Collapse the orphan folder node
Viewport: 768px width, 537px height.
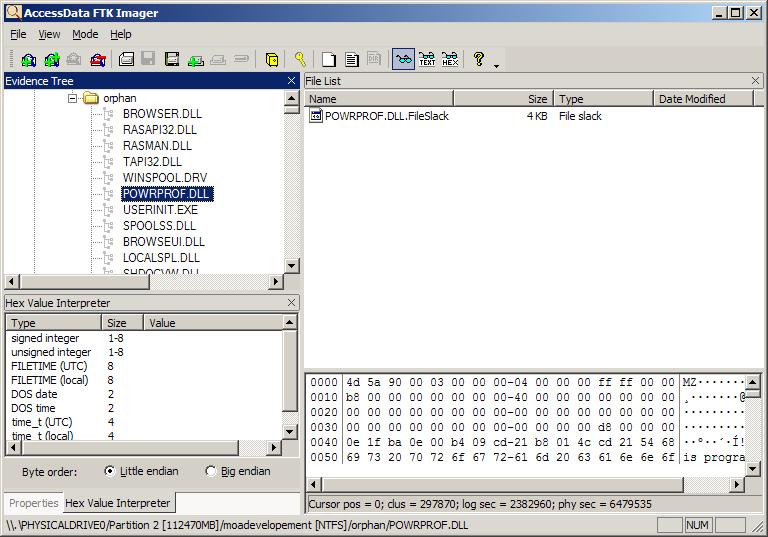point(72,98)
